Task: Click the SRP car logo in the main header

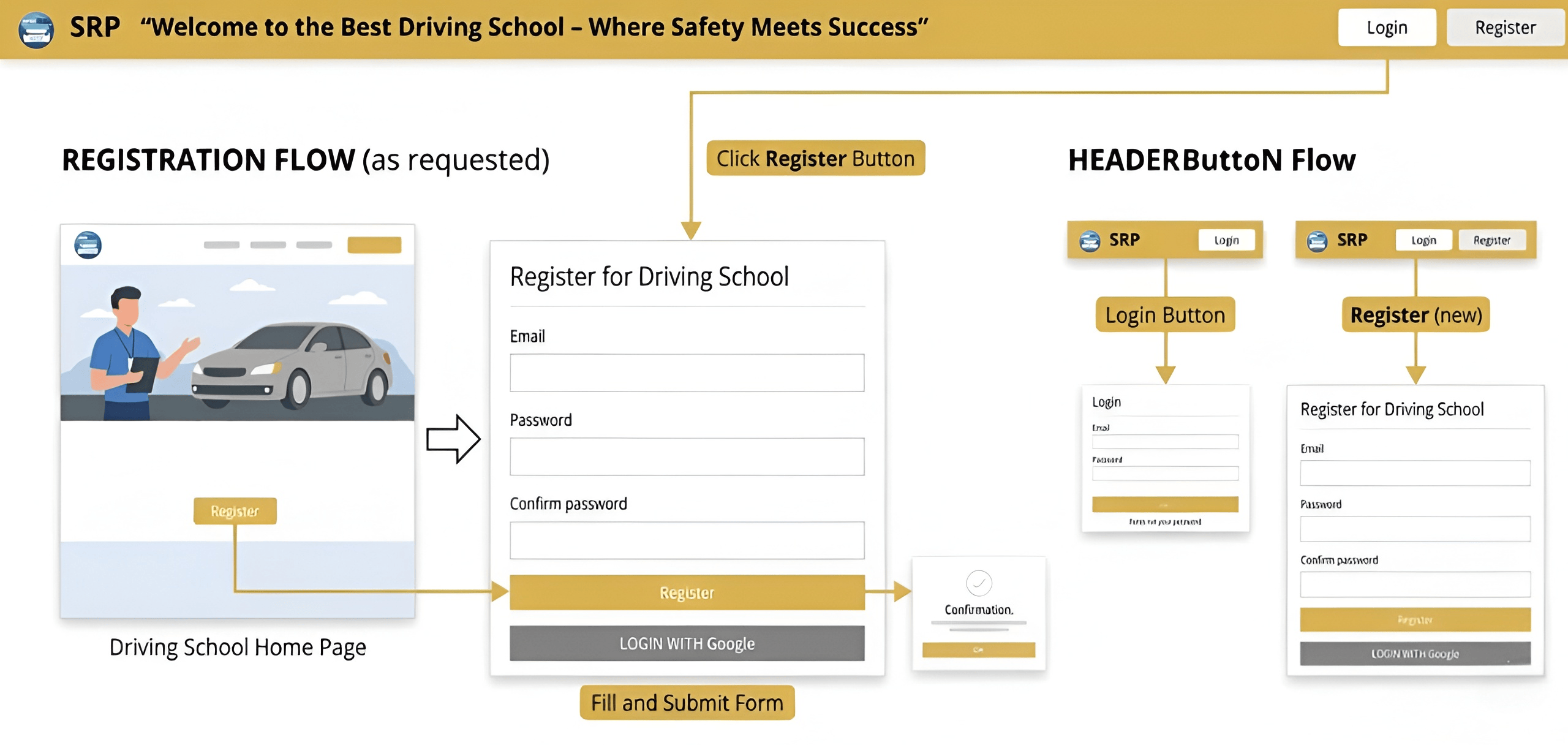Action: pyautogui.click(x=35, y=28)
